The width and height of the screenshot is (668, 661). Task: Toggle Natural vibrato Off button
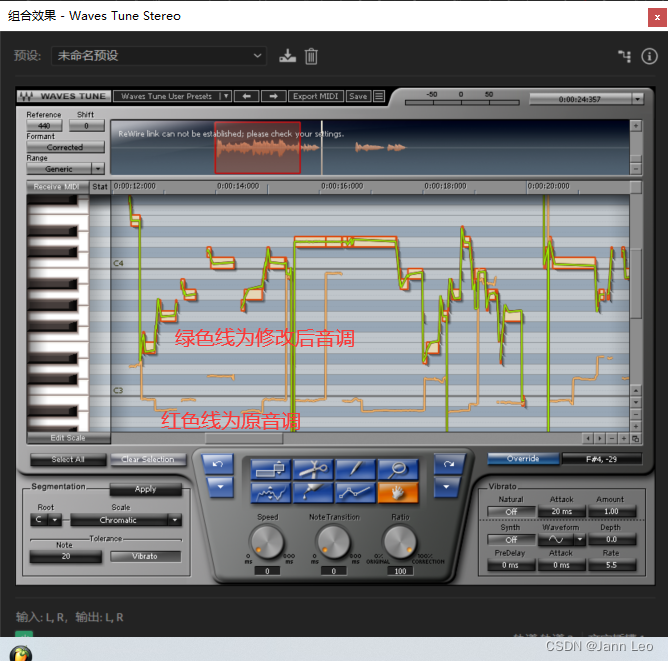coord(511,512)
